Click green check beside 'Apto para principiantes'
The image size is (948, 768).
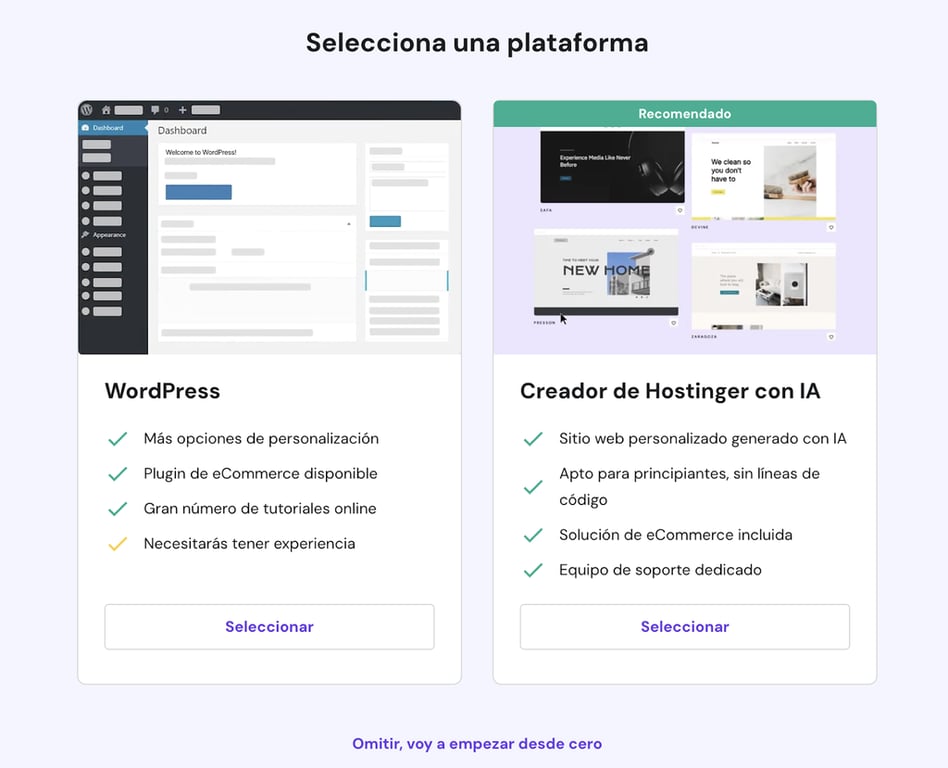[x=533, y=487]
